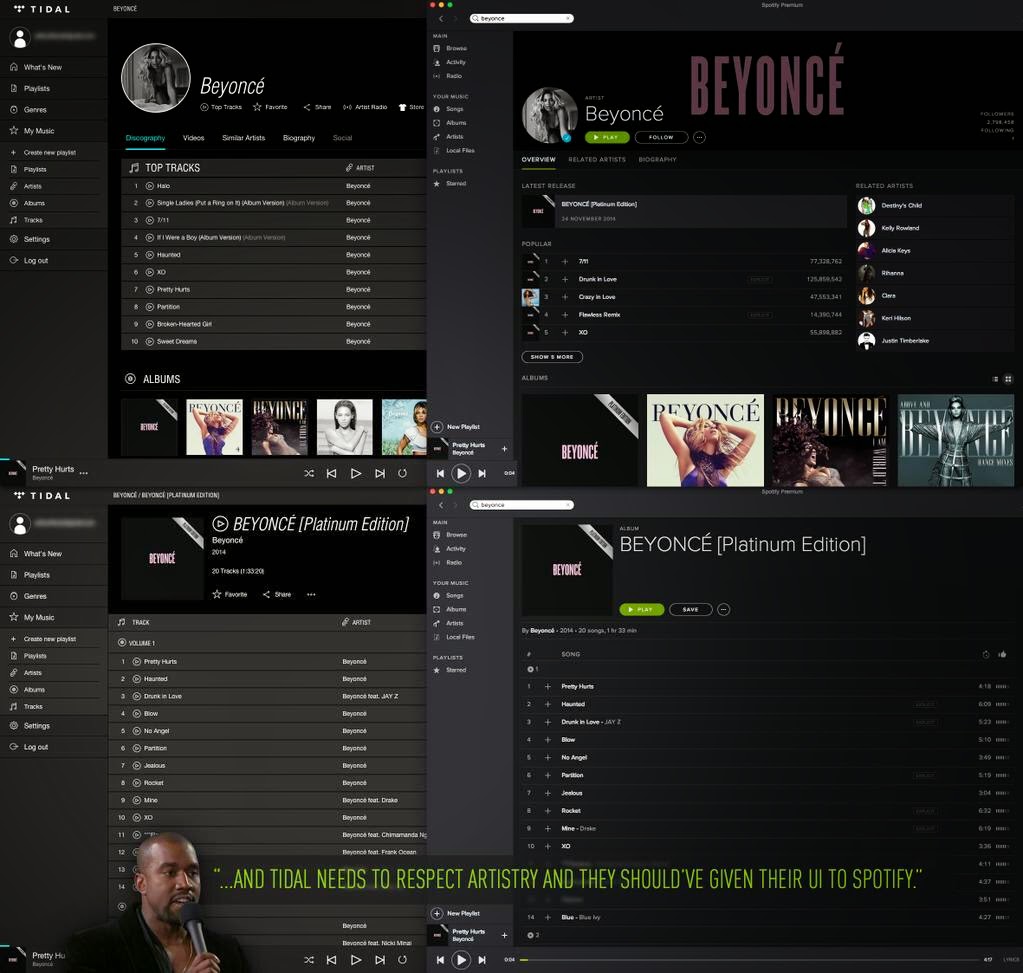Switch to Videos tab on Tidal artist page
This screenshot has height=973, width=1023.
[x=193, y=138]
